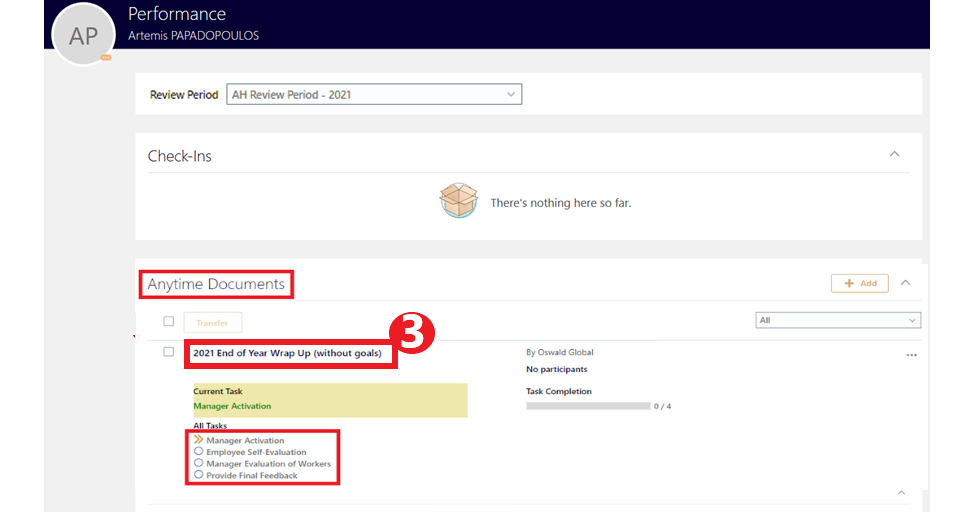Click the Task Completion label
The height and width of the screenshot is (512, 975).
tap(559, 391)
